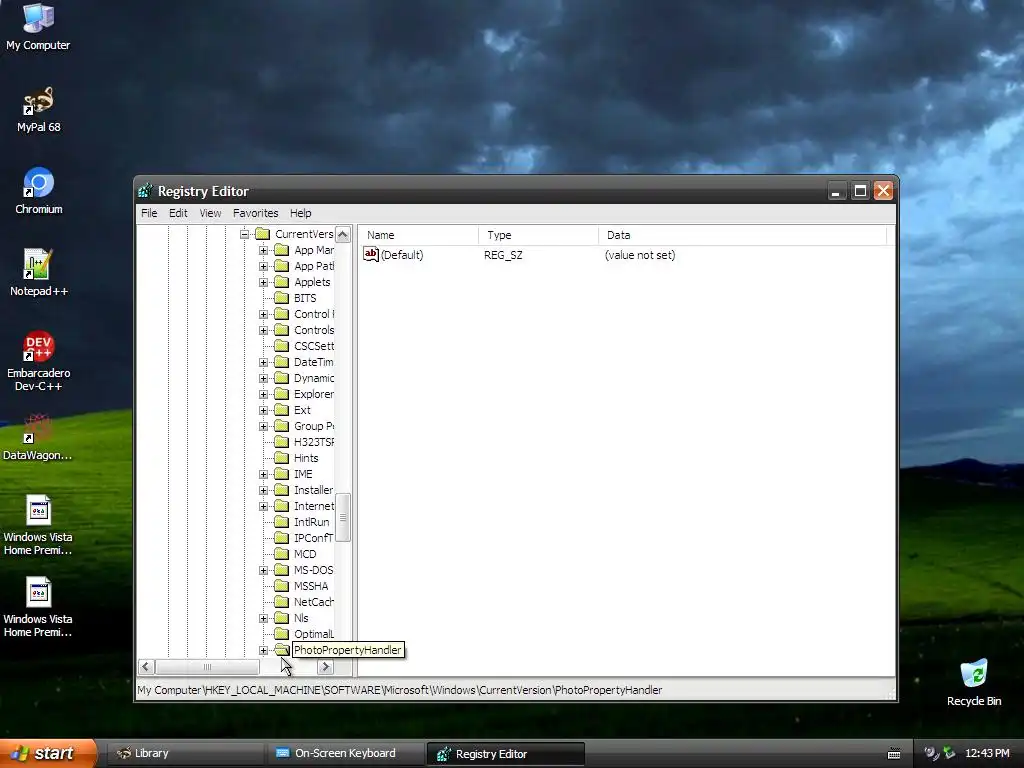Click the horizontal scrollbar thumb in tree
Screen dimensions: 1024x768
coord(207,667)
